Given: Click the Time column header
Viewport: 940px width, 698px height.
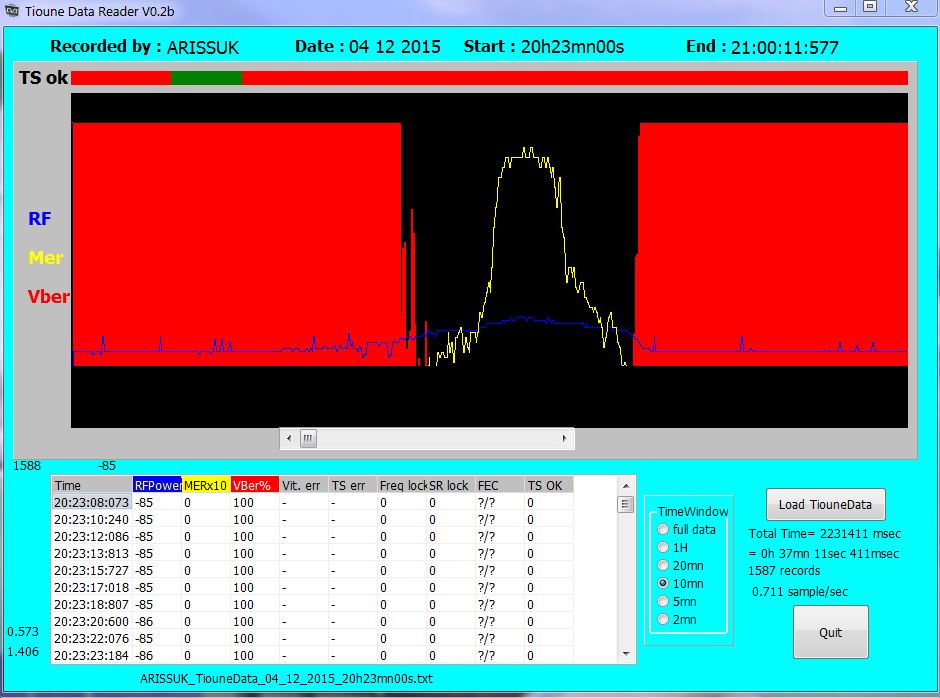Looking at the screenshot, I should coord(92,485).
